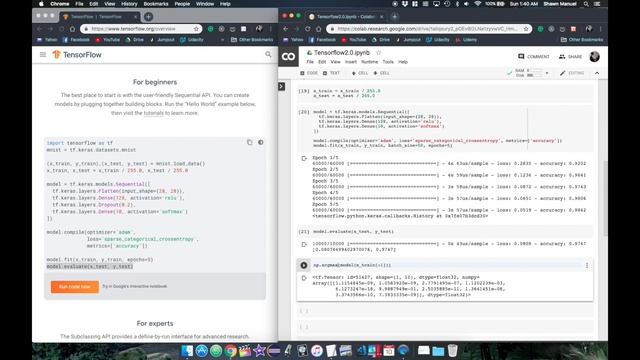Clear output icon of the np.argmax cell
This screenshot has height=360, width=640.
pos(304,278)
